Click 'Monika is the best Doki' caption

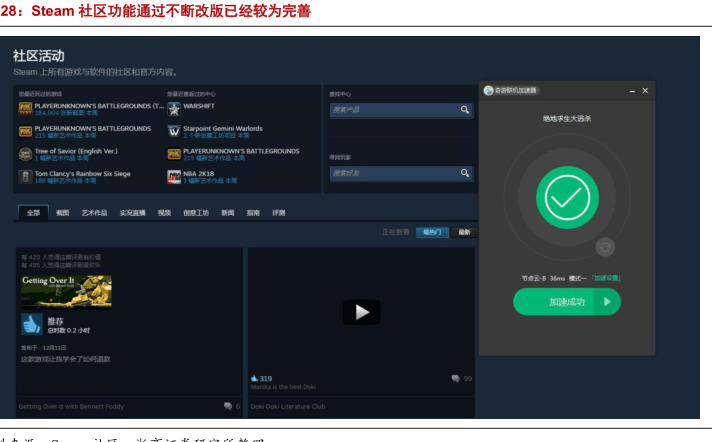coord(283,387)
